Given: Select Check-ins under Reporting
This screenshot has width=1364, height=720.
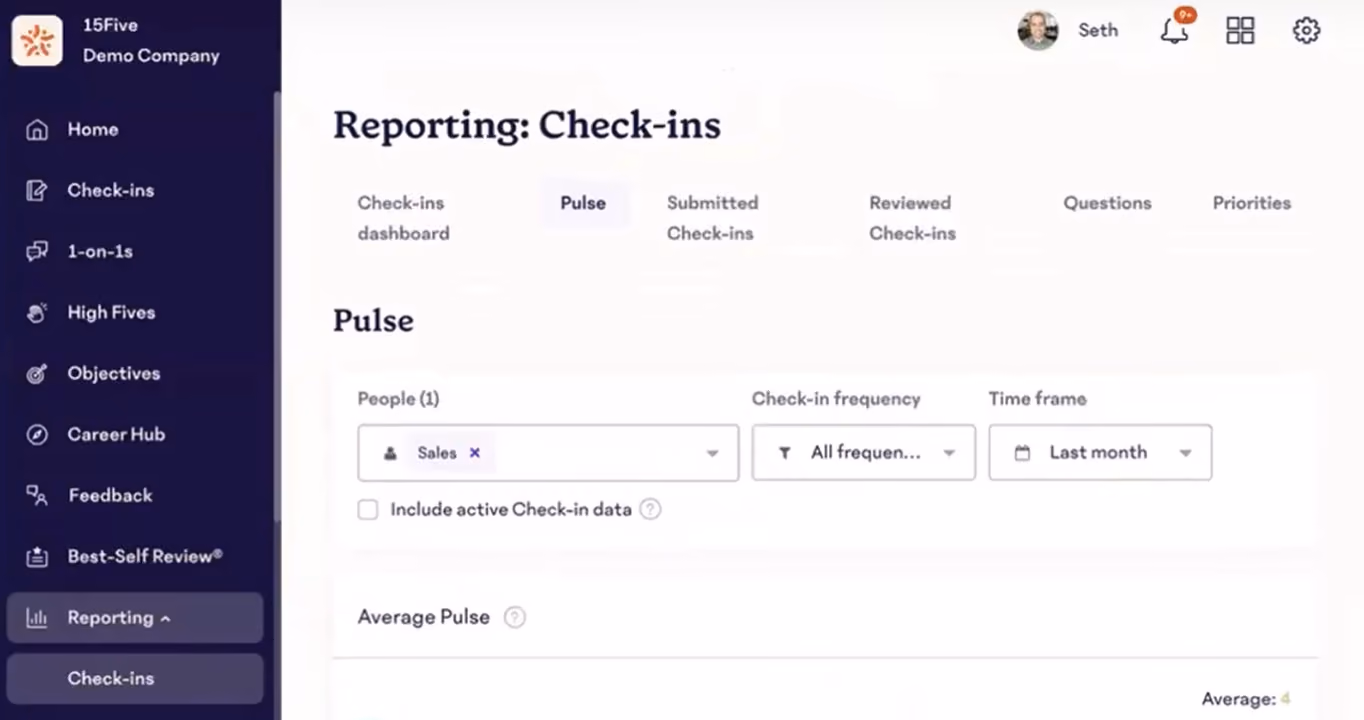Looking at the screenshot, I should tap(134, 678).
